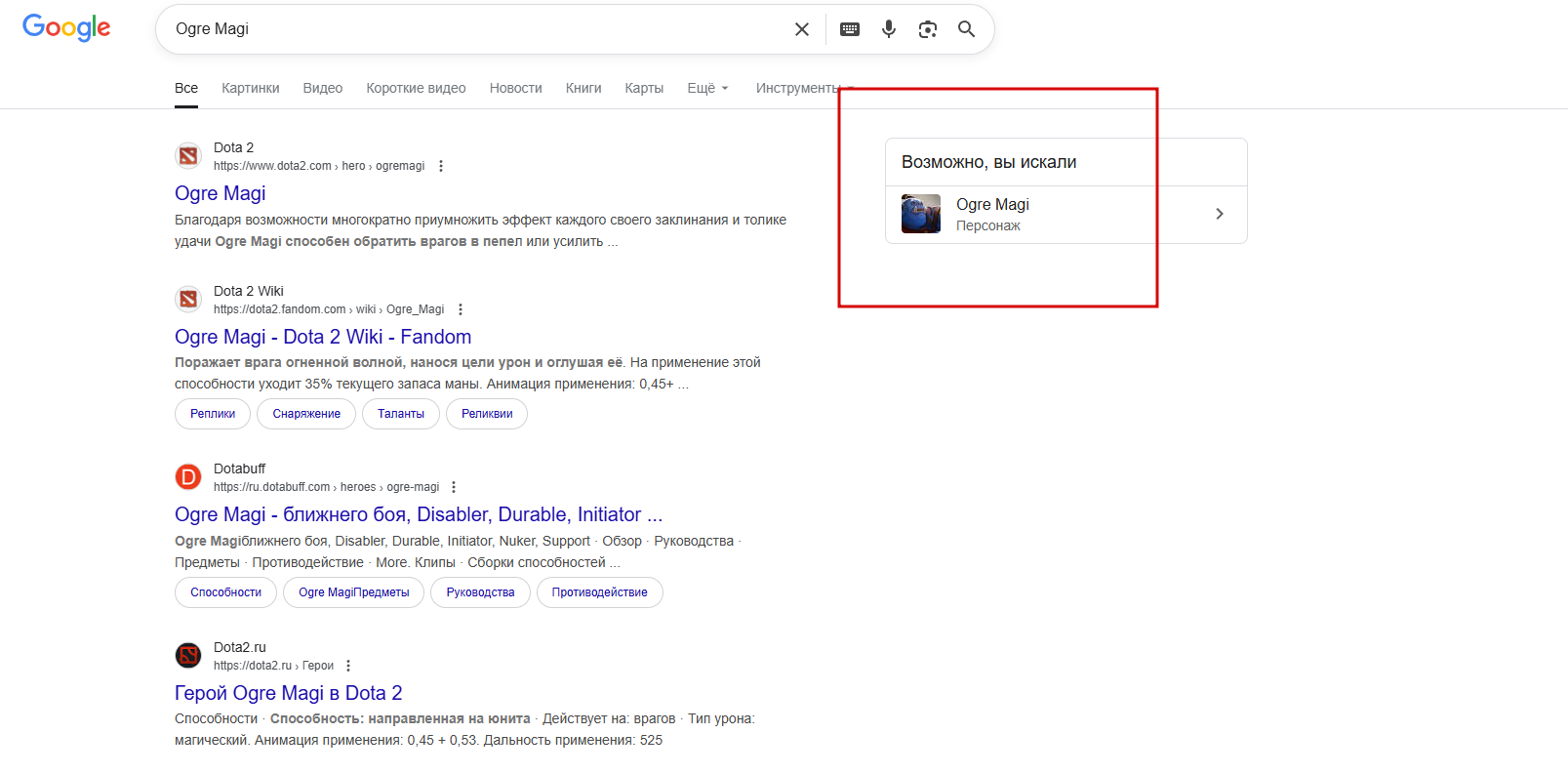Click the Dota 2 site favicon
This screenshot has width=1568, height=774.
click(x=188, y=156)
